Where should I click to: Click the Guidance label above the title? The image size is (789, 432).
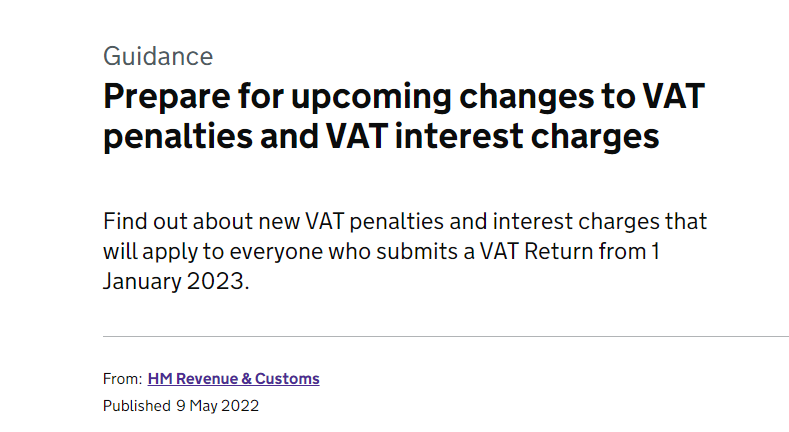[x=158, y=56]
